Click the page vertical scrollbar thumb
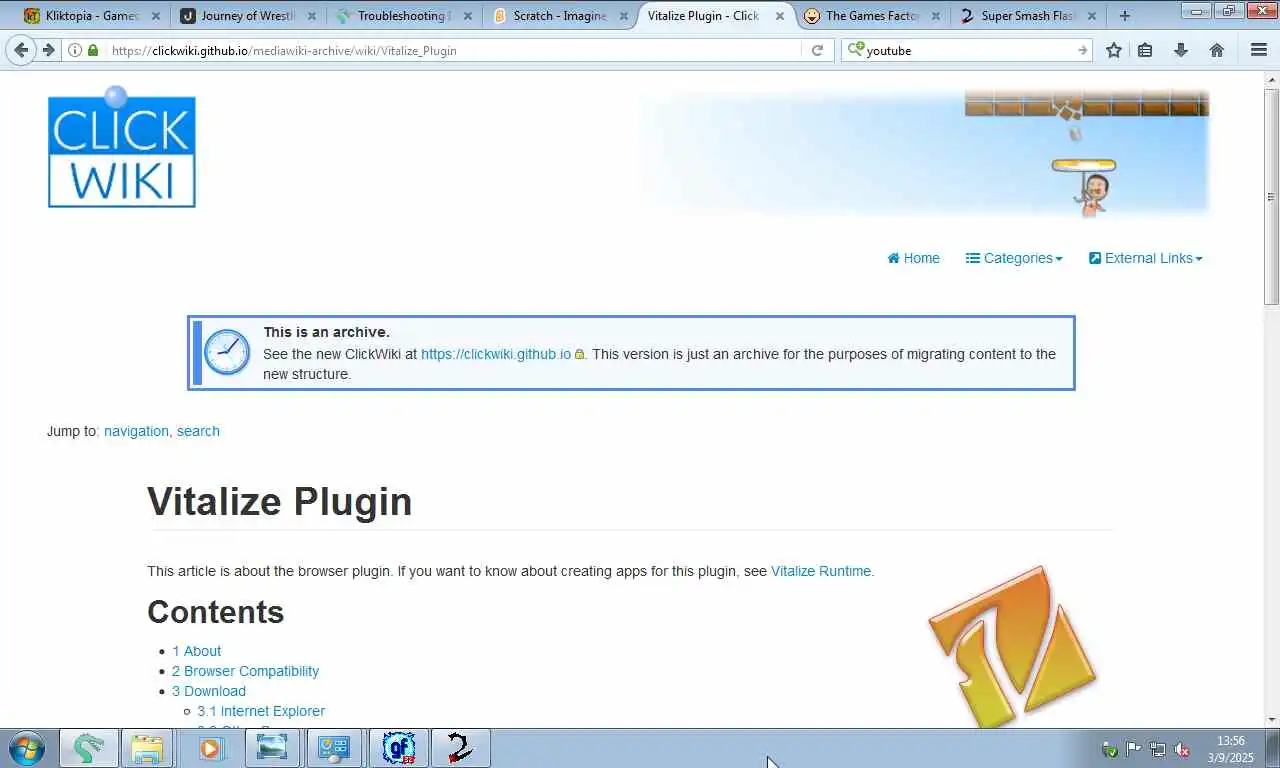The height and width of the screenshot is (768, 1280). 1271,195
